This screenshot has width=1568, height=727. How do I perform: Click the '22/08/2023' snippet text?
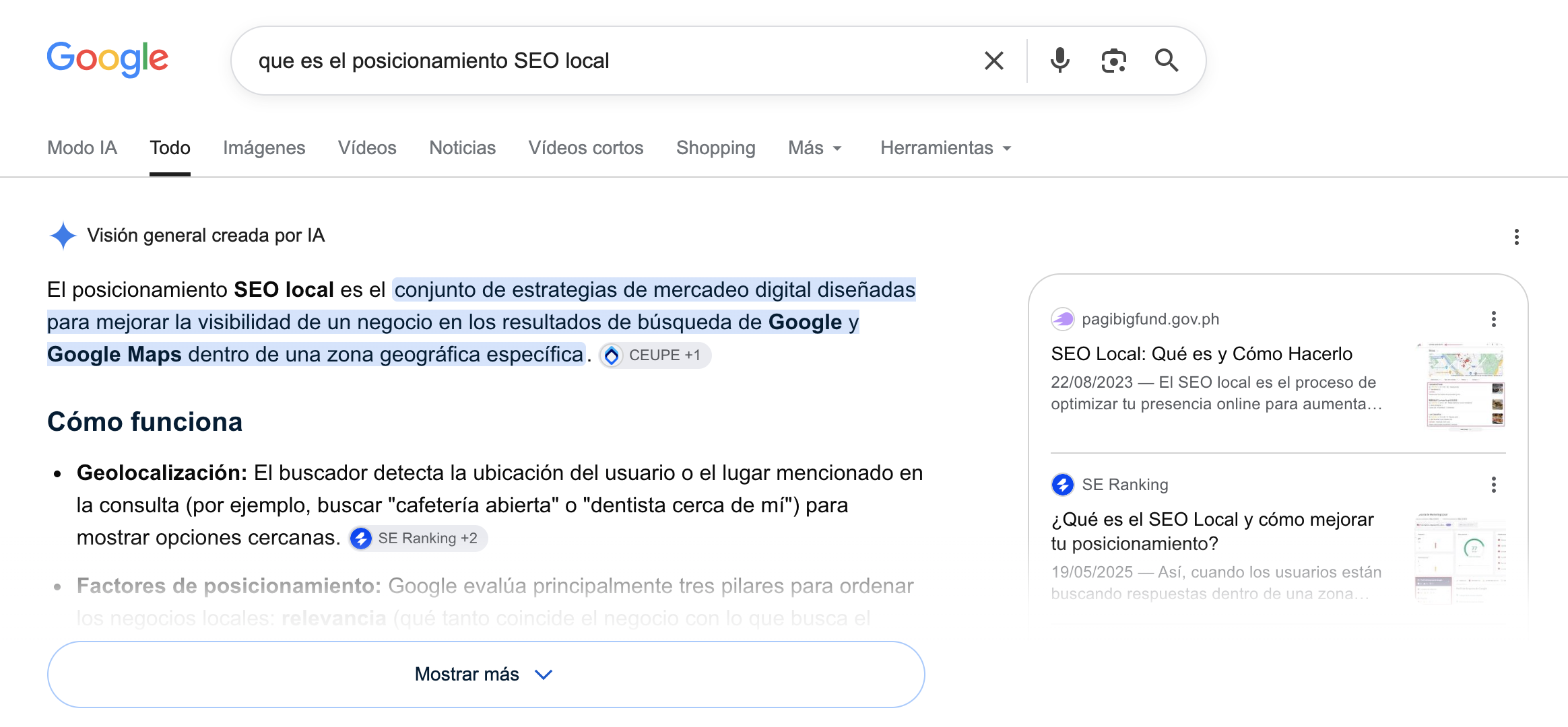click(x=1092, y=382)
